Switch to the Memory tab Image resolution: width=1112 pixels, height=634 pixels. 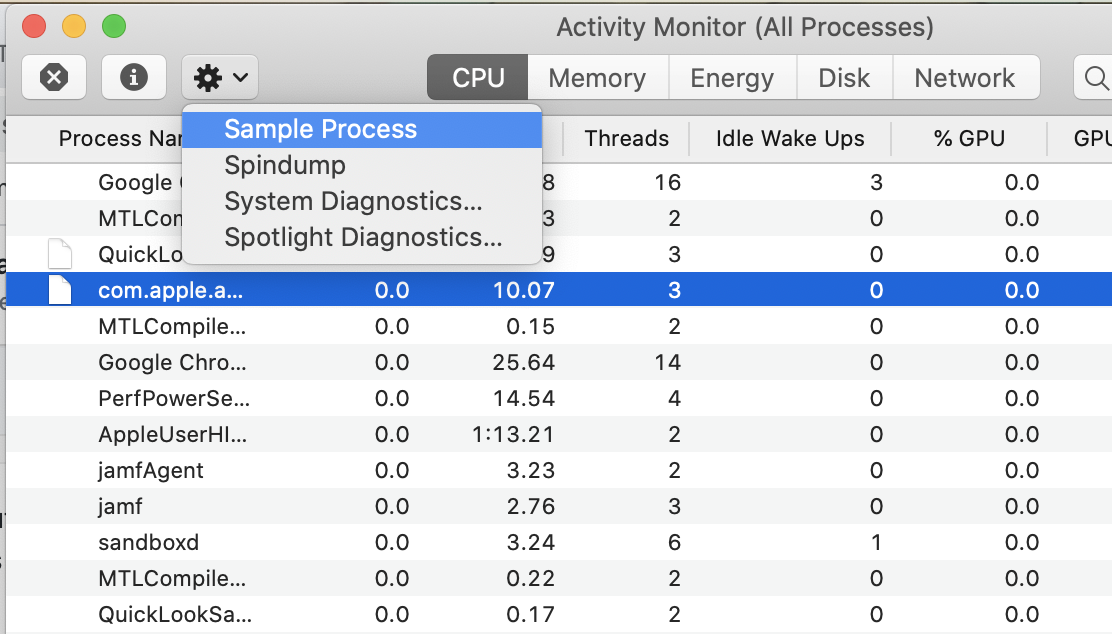(x=598, y=77)
